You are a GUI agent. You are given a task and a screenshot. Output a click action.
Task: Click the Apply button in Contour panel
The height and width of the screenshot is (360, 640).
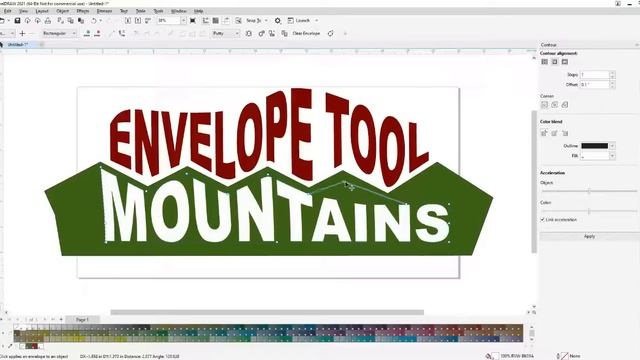coord(589,236)
